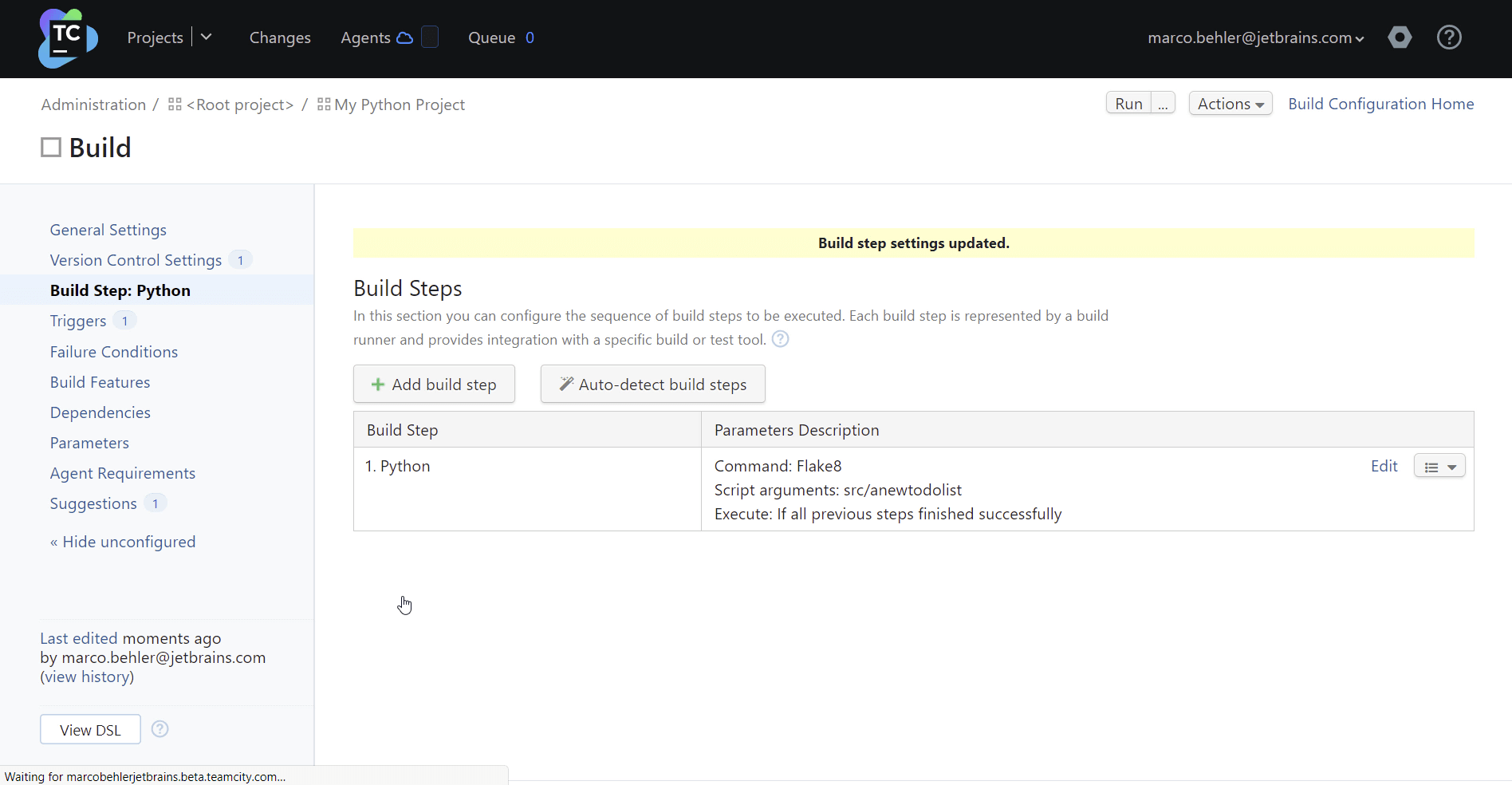
Task: Click the My Python Project grid icon
Action: pos(324,105)
